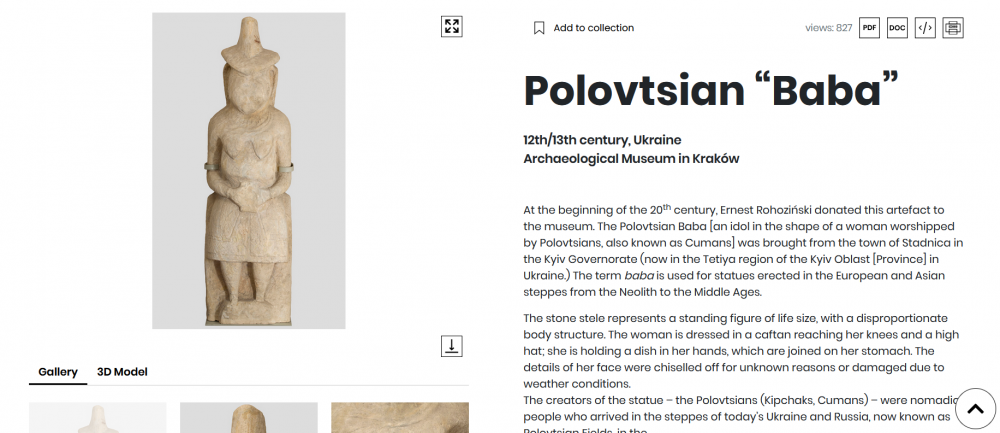Open fullscreen view of the statue image
Viewport: 1000px width, 433px height.
pyautogui.click(x=451, y=27)
